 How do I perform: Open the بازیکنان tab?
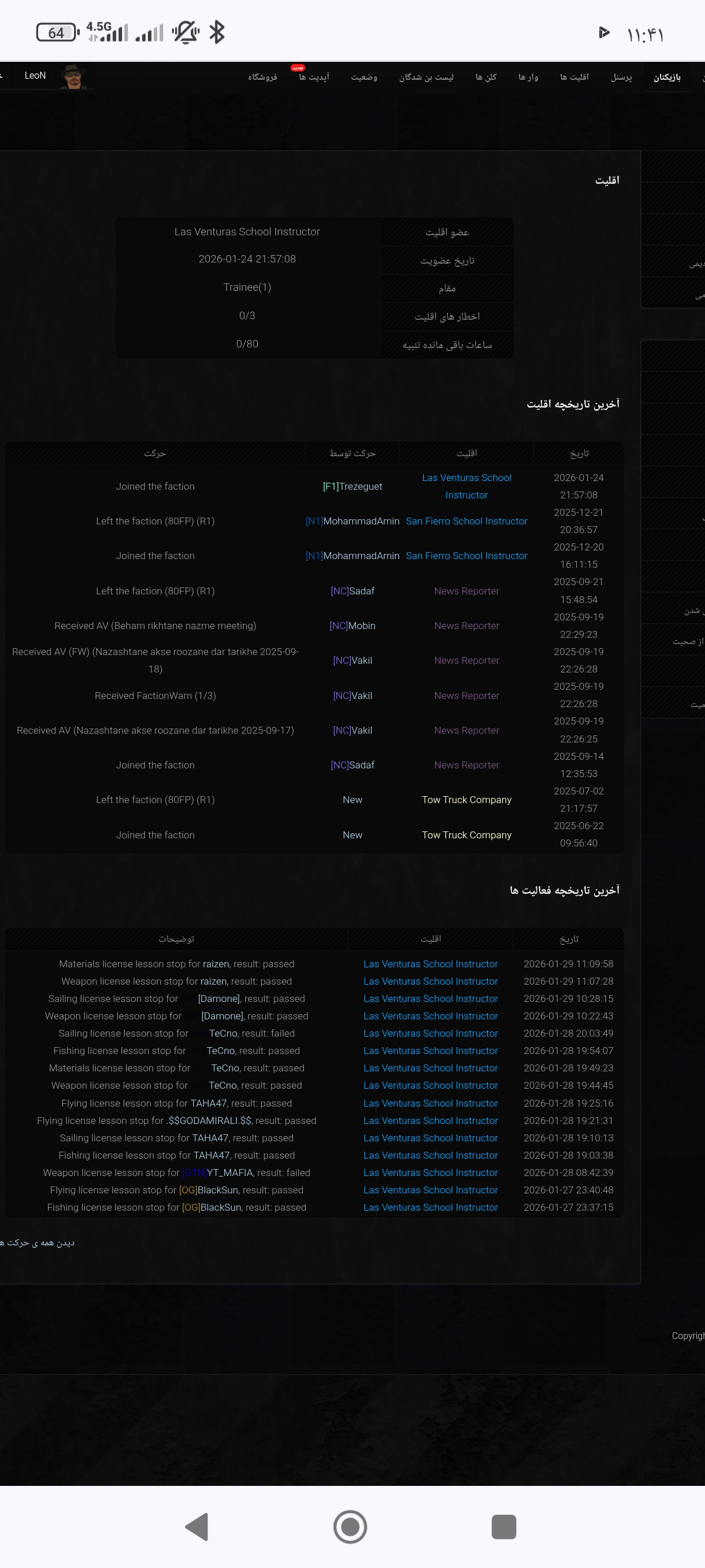[x=667, y=77]
